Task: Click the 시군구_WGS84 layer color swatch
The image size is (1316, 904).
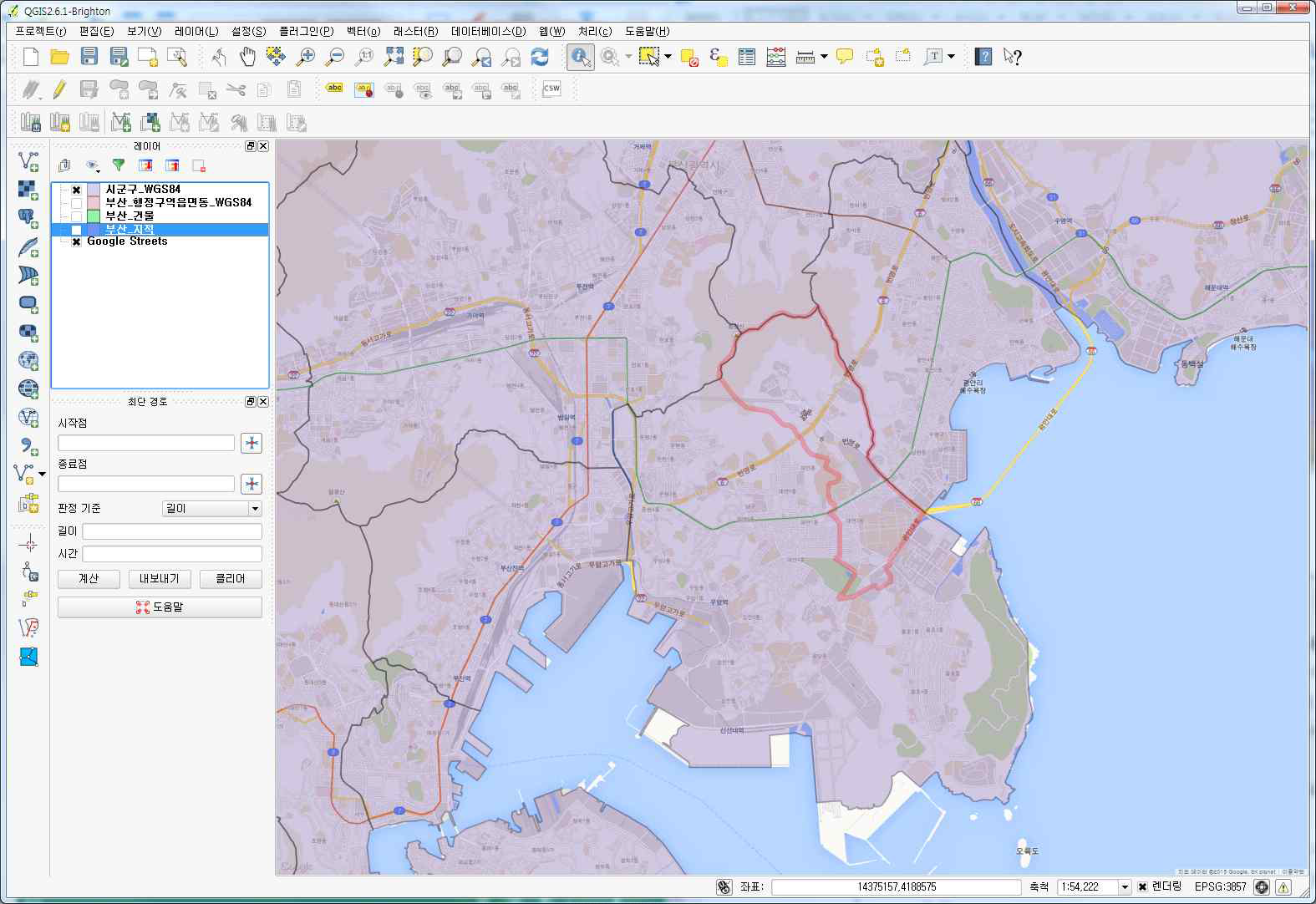Action: tap(94, 190)
